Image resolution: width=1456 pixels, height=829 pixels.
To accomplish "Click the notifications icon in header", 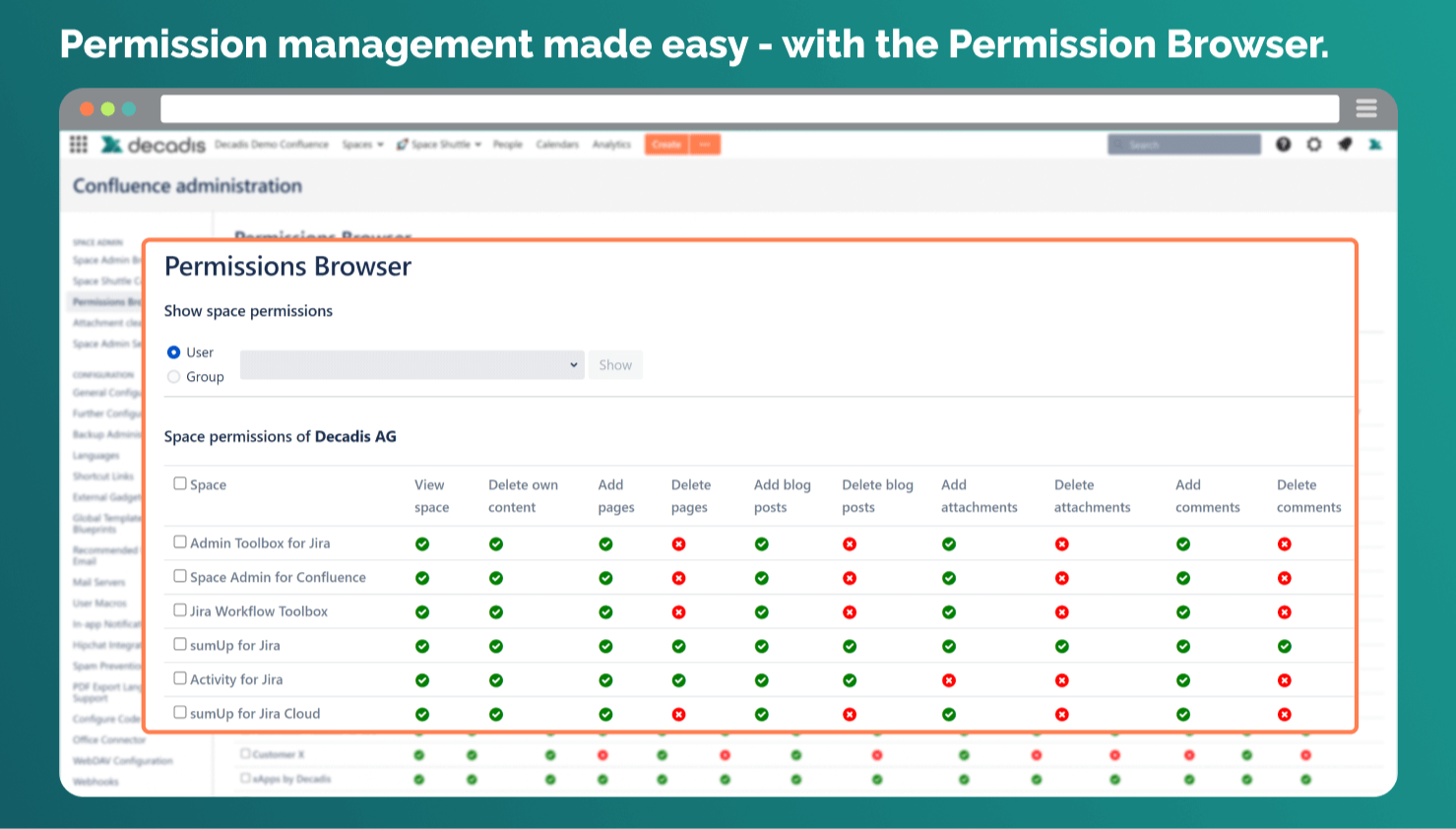I will [x=1345, y=145].
